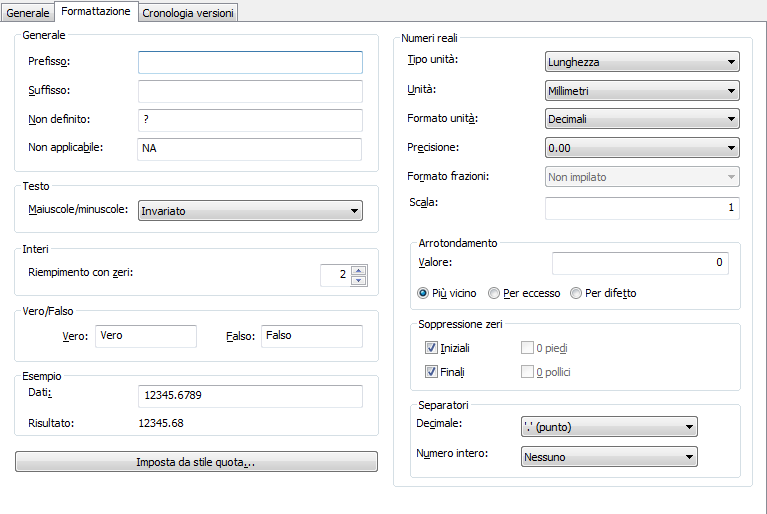Viewport: 767px width, 514px height.
Task: Click the Imposta da stile quota button
Action: pyautogui.click(x=196, y=462)
